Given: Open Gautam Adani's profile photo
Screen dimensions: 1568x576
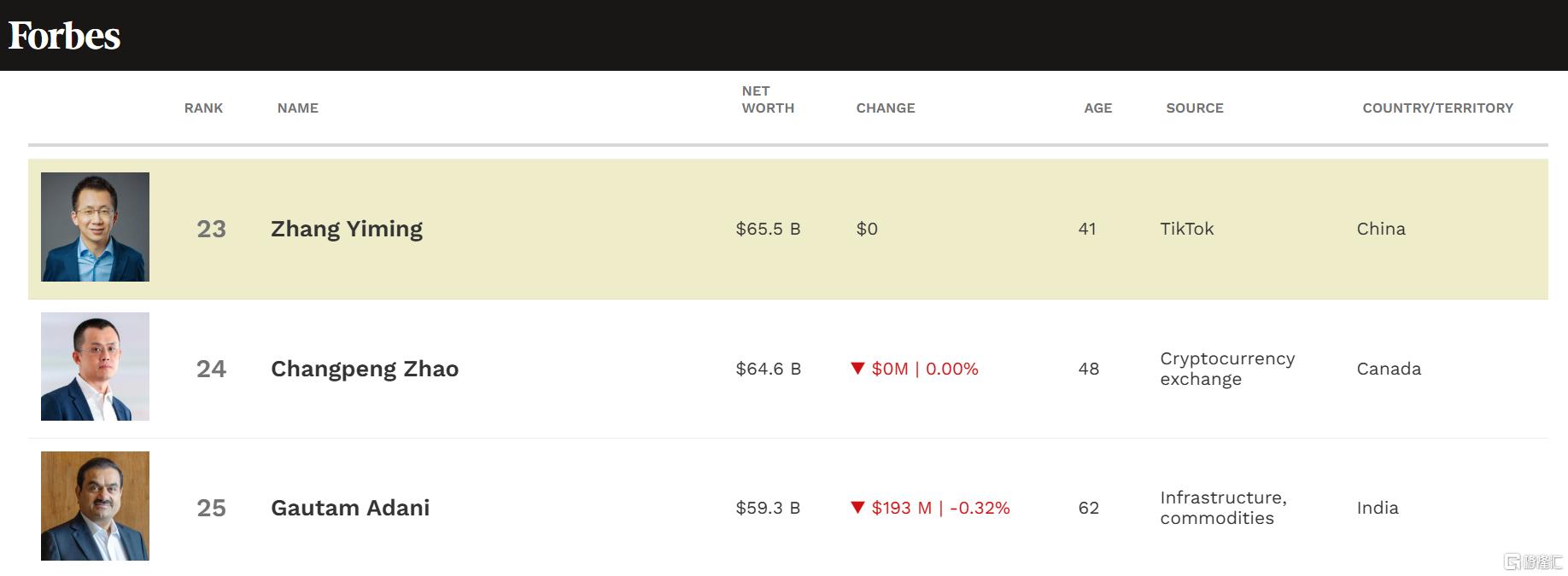Looking at the screenshot, I should 95,506.
